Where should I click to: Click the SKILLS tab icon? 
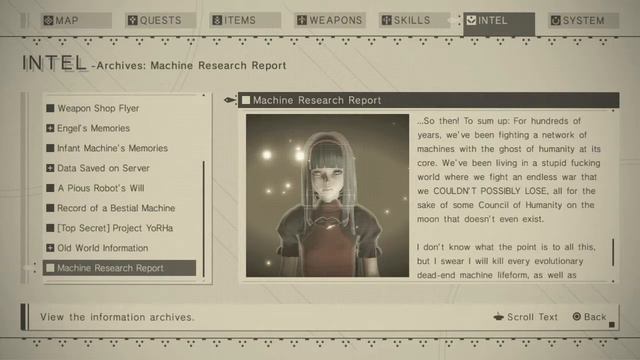pyautogui.click(x=386, y=20)
